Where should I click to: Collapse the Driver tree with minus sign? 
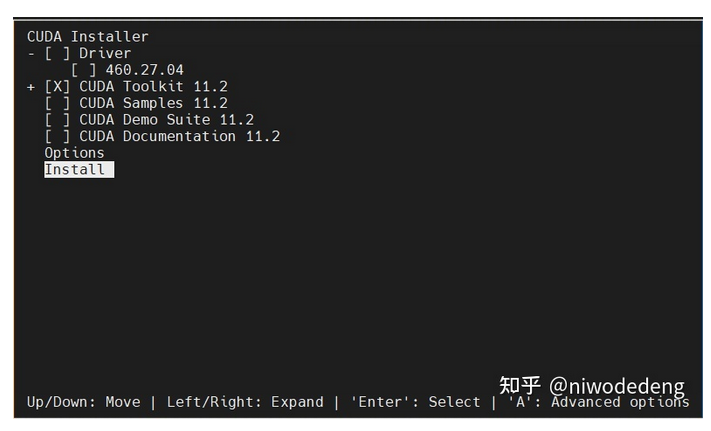point(31,53)
